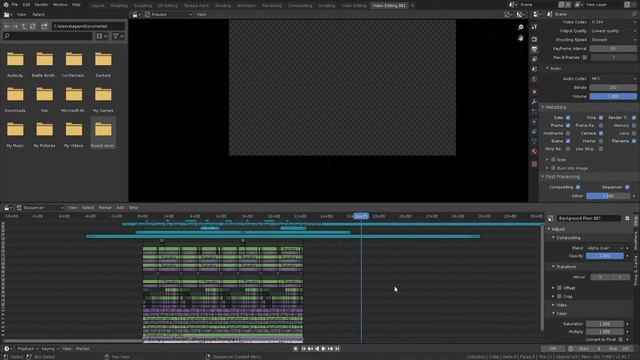Toggle the Frame metadata checkbox
The image size is (640, 360).
(568, 125)
